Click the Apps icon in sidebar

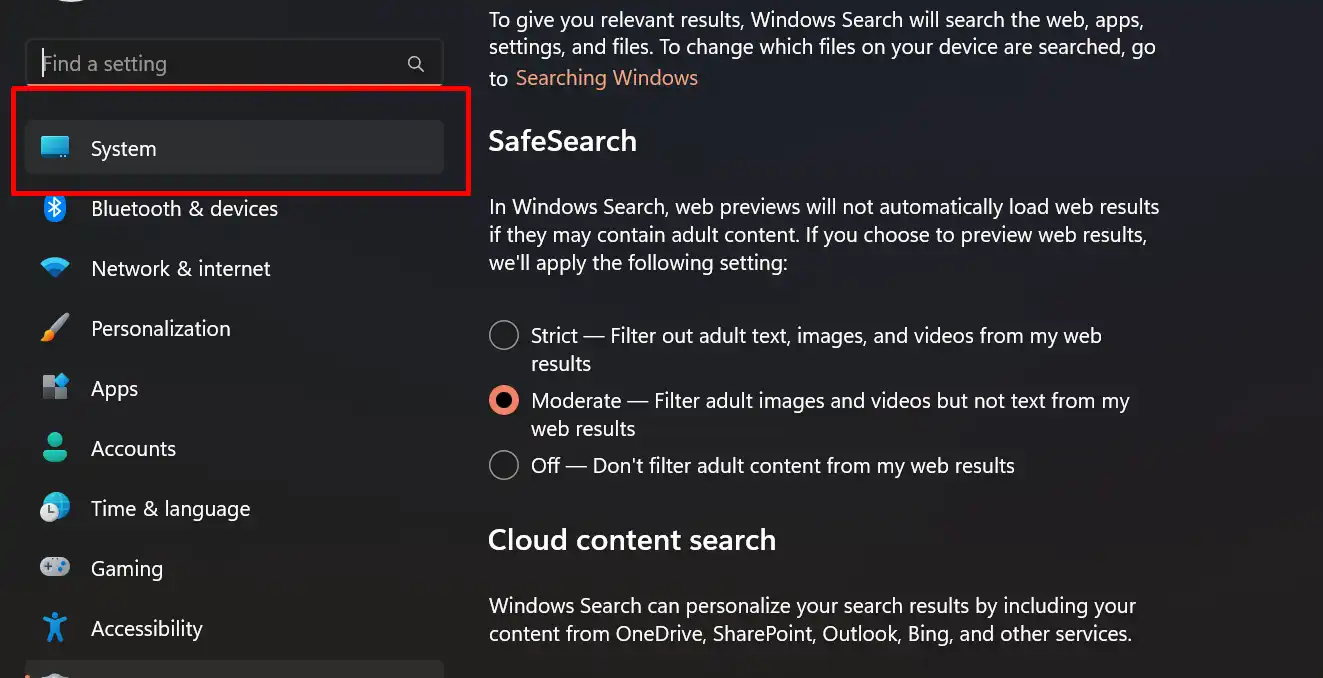tap(55, 388)
